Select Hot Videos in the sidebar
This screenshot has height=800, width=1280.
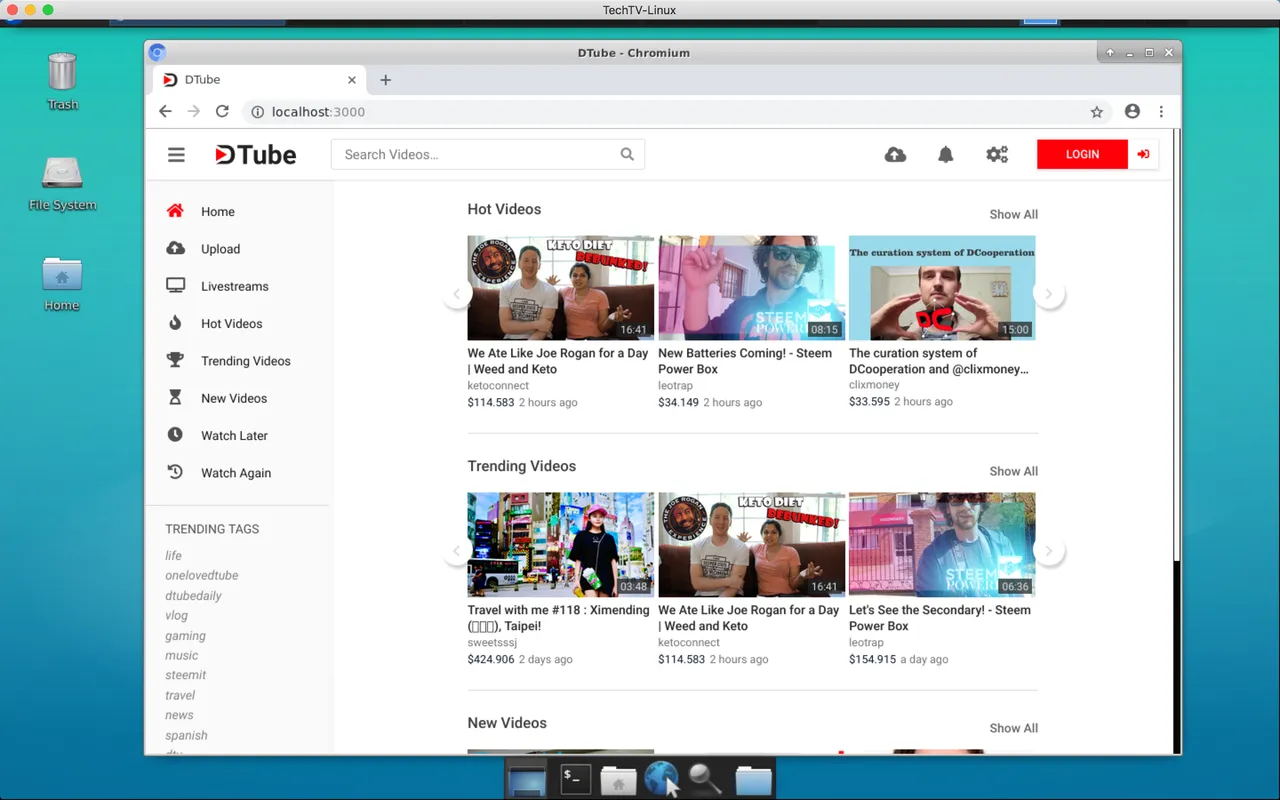click(x=232, y=323)
